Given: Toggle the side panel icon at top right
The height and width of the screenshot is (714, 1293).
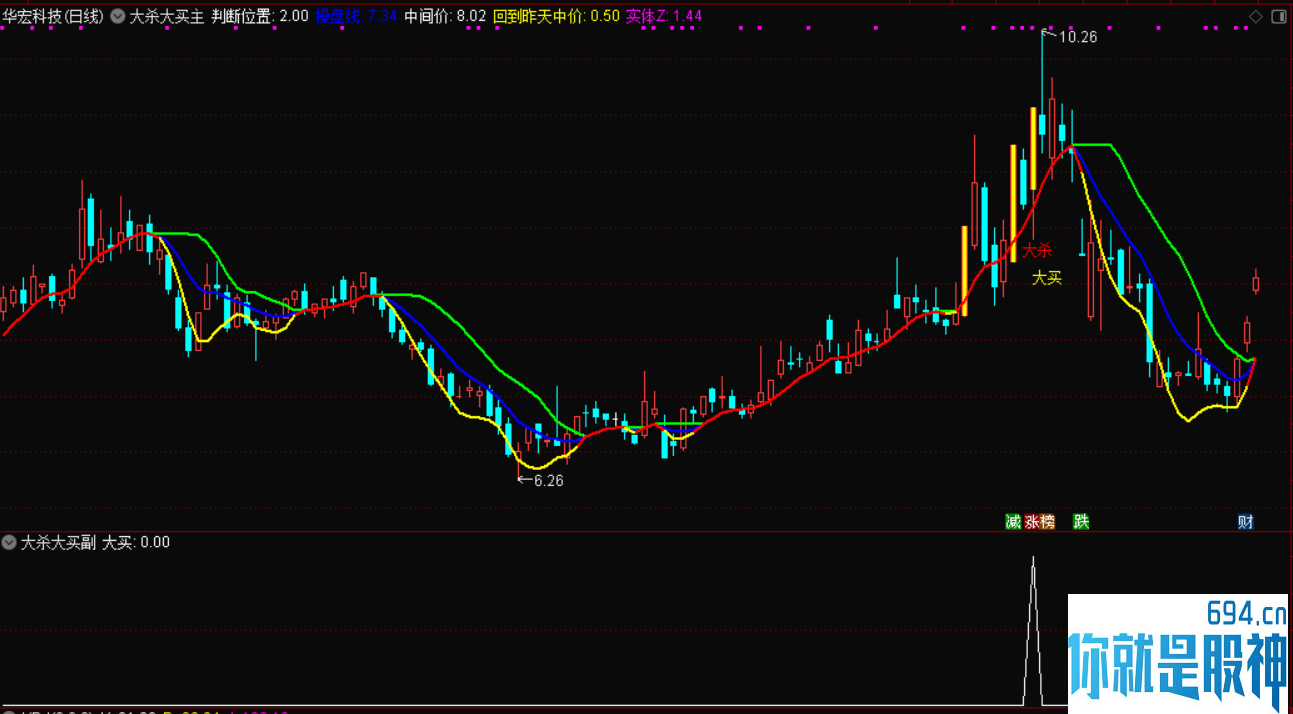Looking at the screenshot, I should (x=1279, y=16).
